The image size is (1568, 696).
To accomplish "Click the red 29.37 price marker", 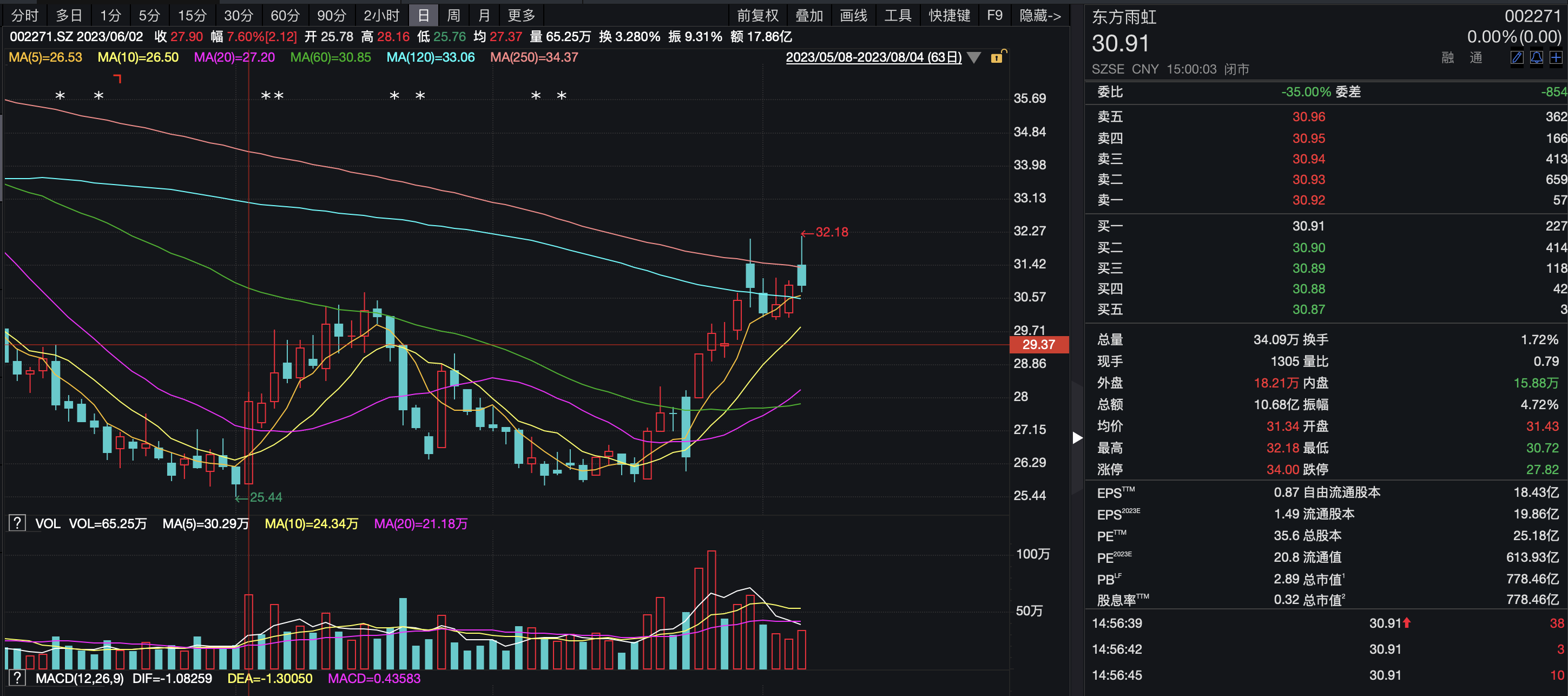I will pyautogui.click(x=1038, y=345).
